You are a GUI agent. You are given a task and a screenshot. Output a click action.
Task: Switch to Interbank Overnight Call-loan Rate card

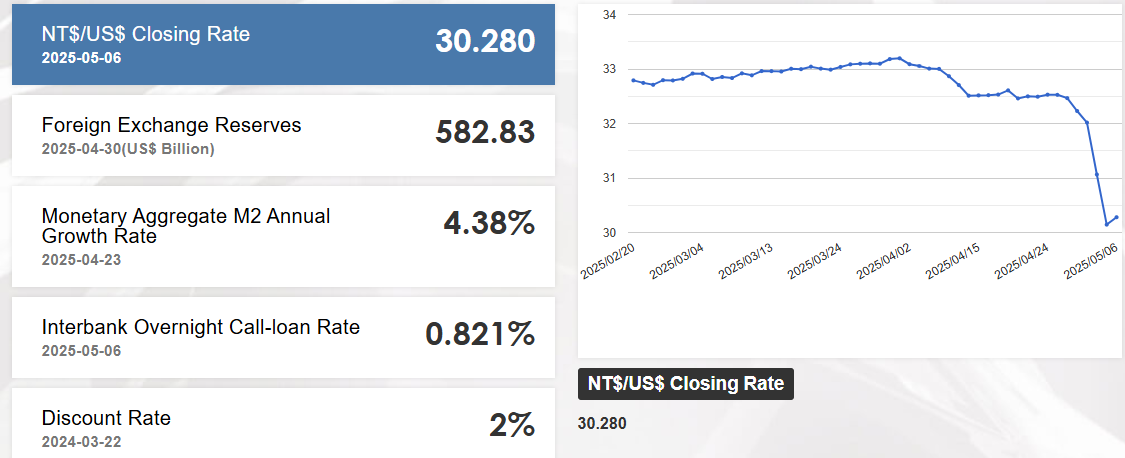(283, 337)
